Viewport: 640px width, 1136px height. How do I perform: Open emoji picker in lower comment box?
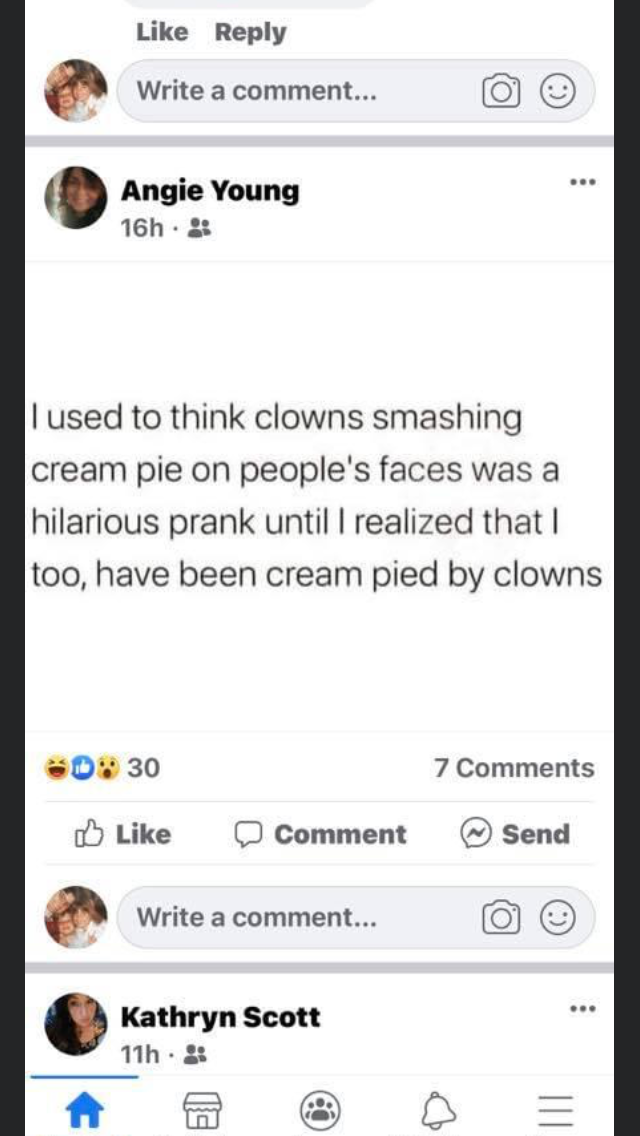[x=558, y=918]
